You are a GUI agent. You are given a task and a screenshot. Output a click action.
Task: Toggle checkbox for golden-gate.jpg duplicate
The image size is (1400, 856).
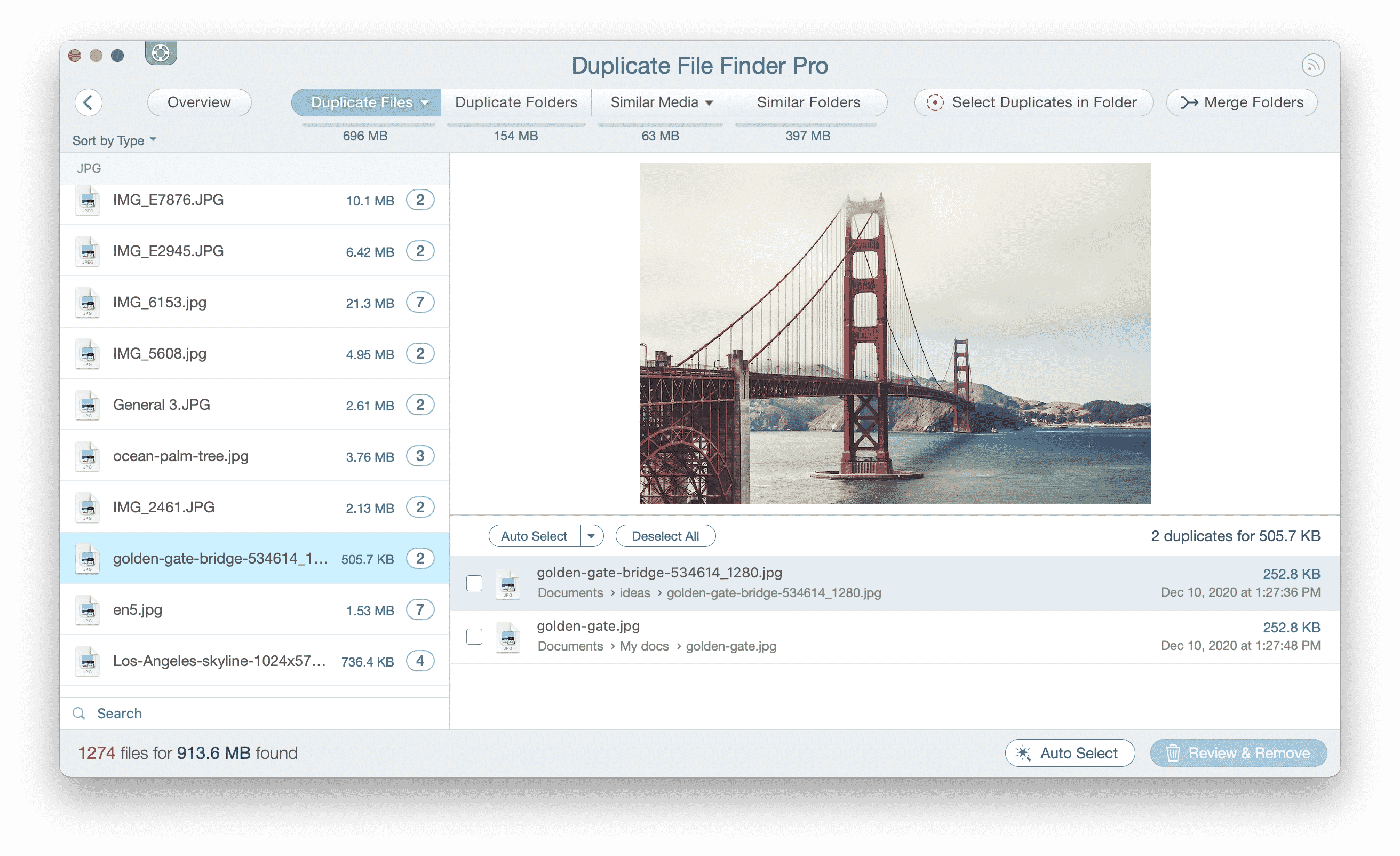click(474, 636)
